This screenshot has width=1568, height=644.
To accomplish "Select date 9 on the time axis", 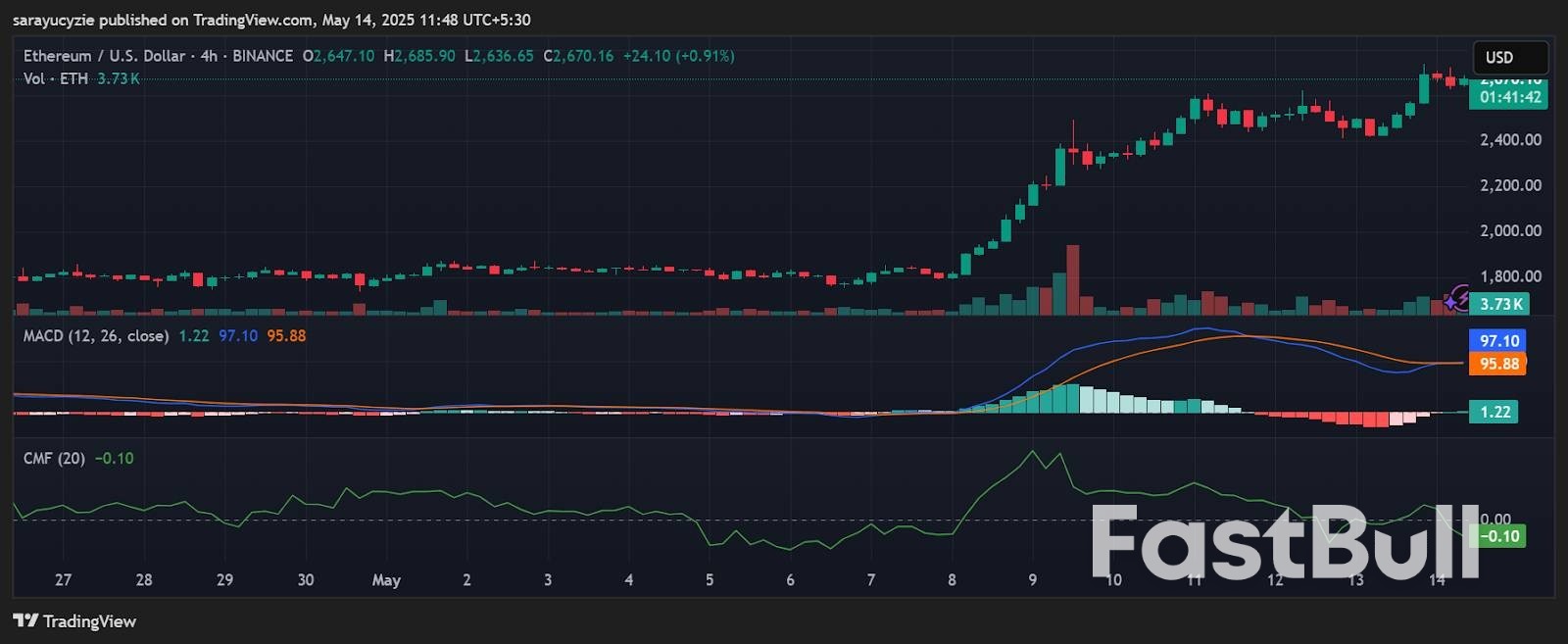I will pyautogui.click(x=1032, y=580).
